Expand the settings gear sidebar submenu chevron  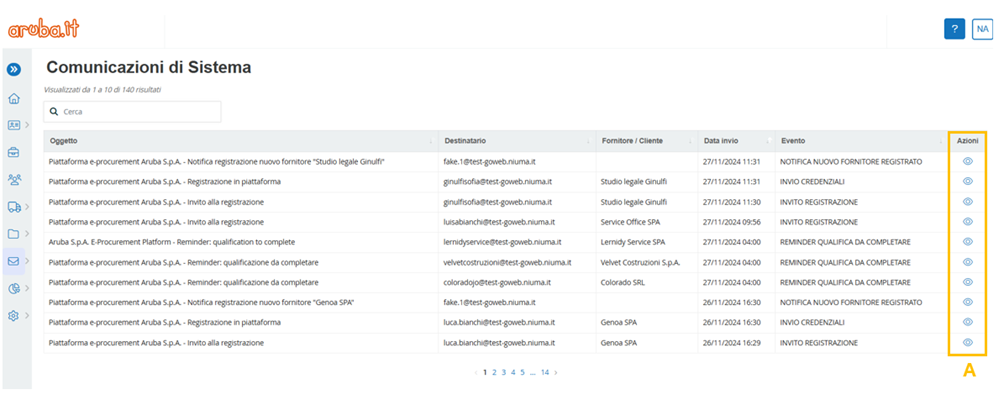point(27,316)
